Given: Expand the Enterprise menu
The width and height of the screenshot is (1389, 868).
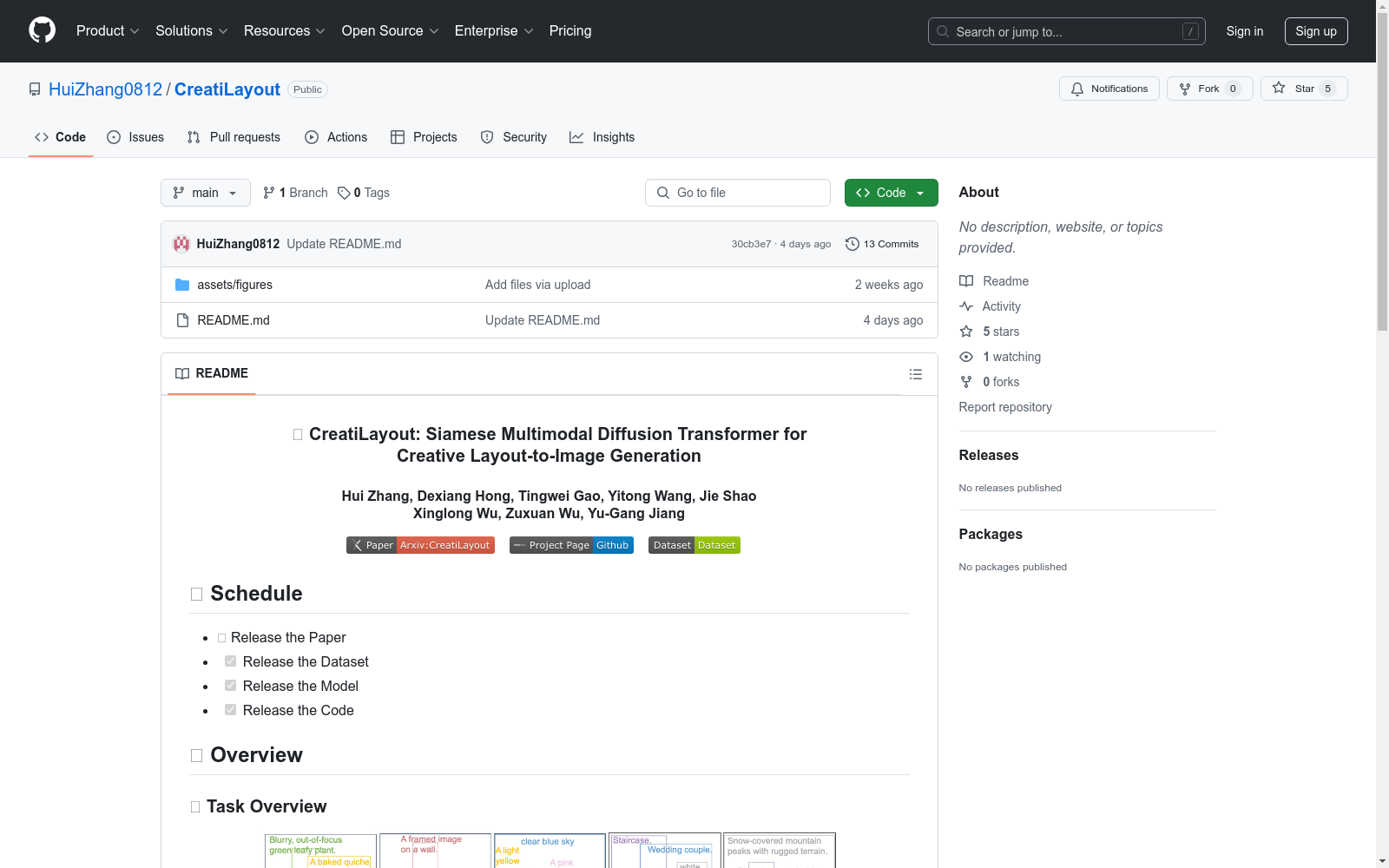Looking at the screenshot, I should click(x=494, y=31).
